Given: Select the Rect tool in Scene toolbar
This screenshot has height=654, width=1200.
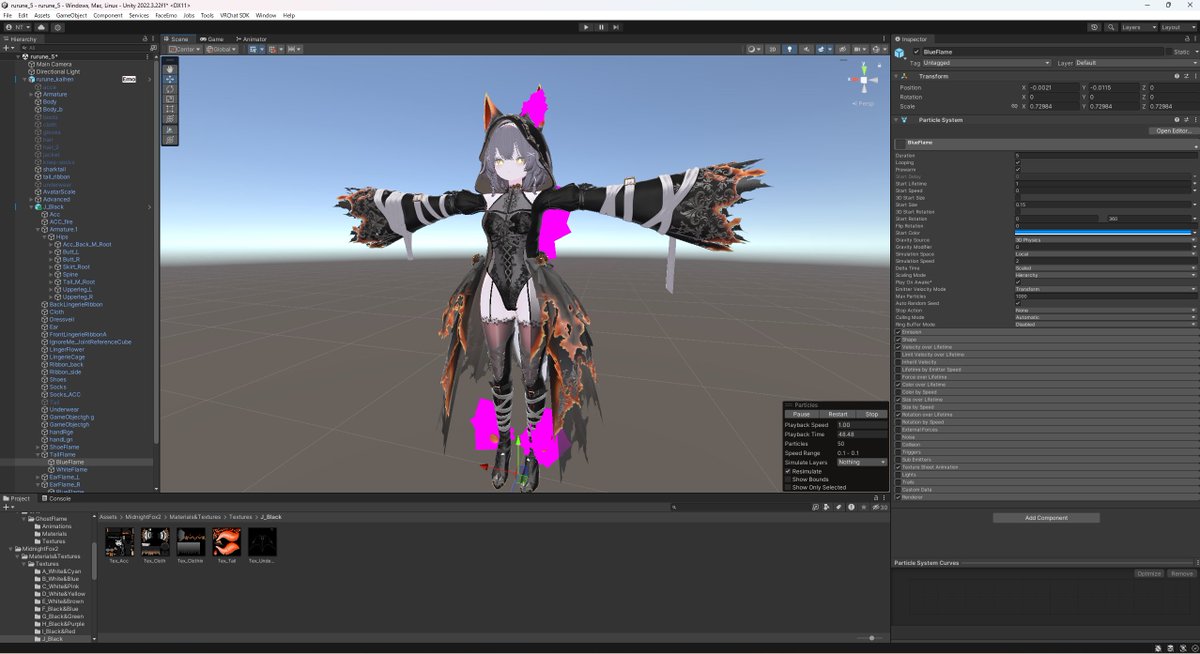Looking at the screenshot, I should 170,109.
